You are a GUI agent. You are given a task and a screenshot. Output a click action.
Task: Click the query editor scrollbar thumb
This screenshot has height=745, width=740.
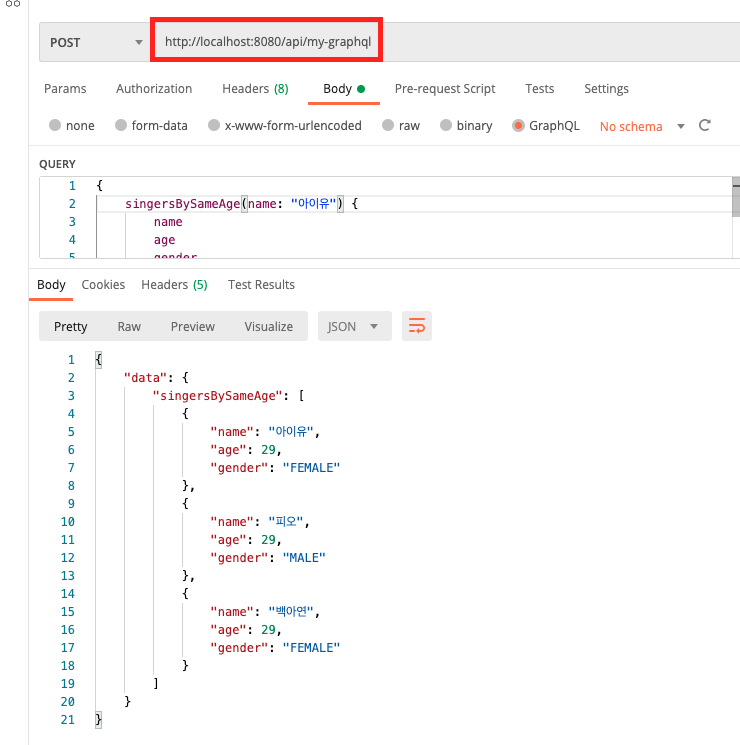[x=736, y=196]
